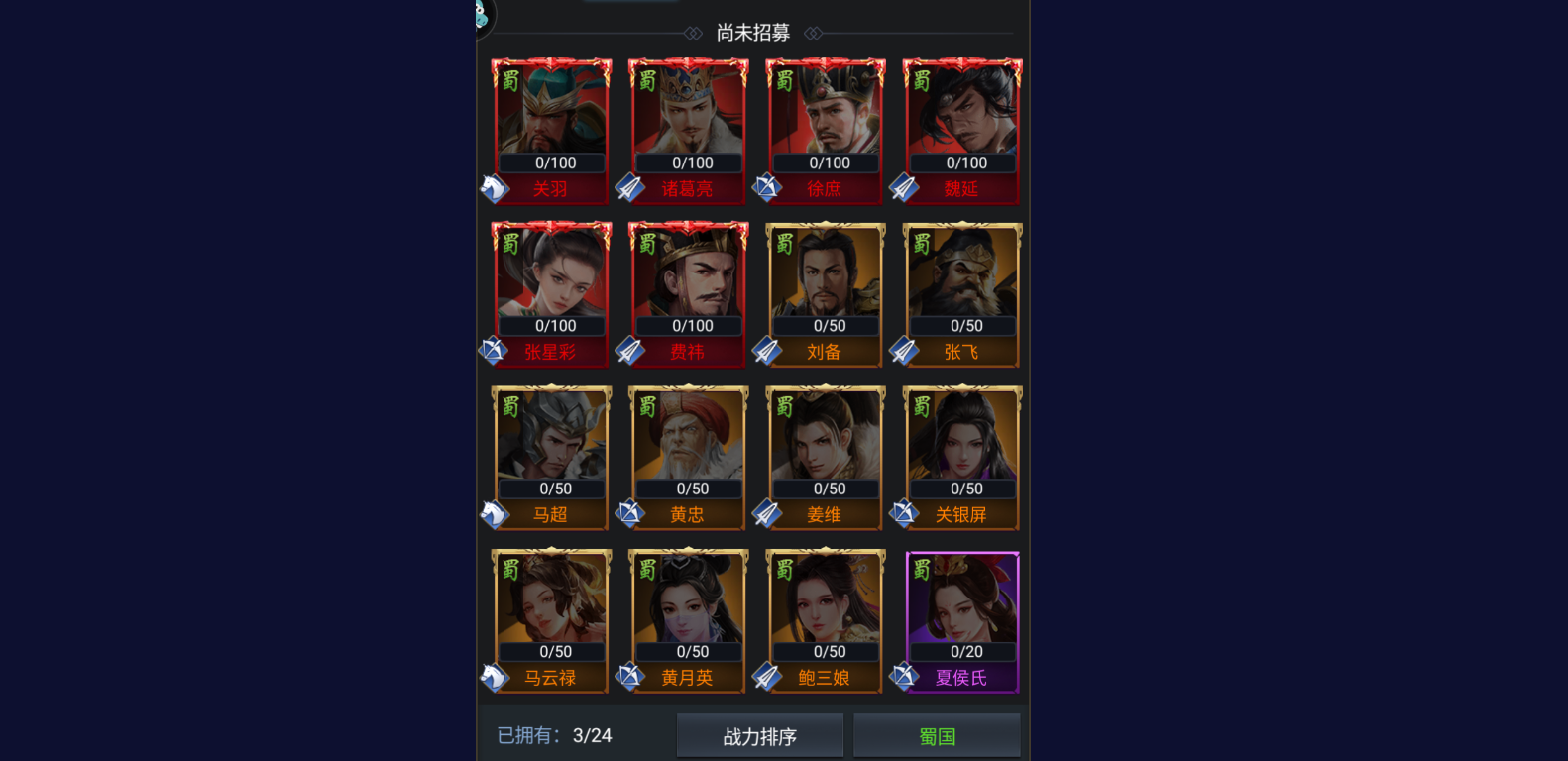Click the 已拥有 3/24 owned counter
The image size is (1568, 761).
pyautogui.click(x=554, y=735)
